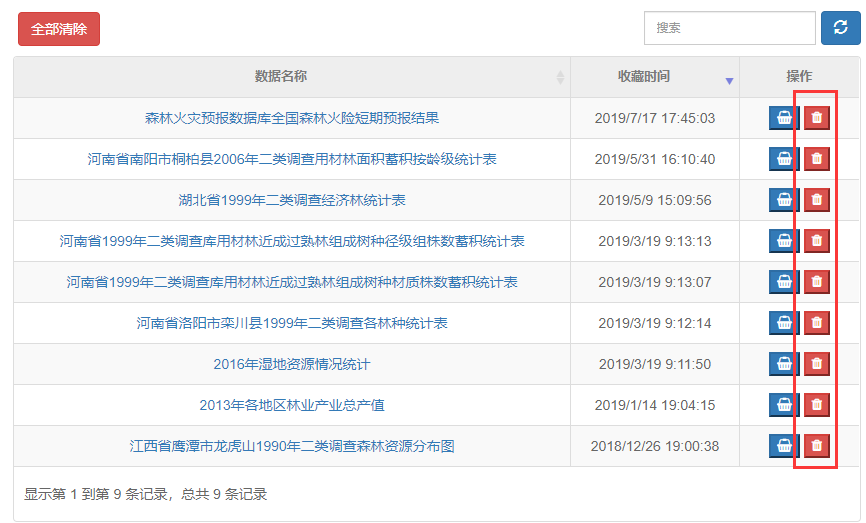Add 河南省南阳市桐柏县2006年 row to basket
866x523 pixels.
(x=784, y=159)
